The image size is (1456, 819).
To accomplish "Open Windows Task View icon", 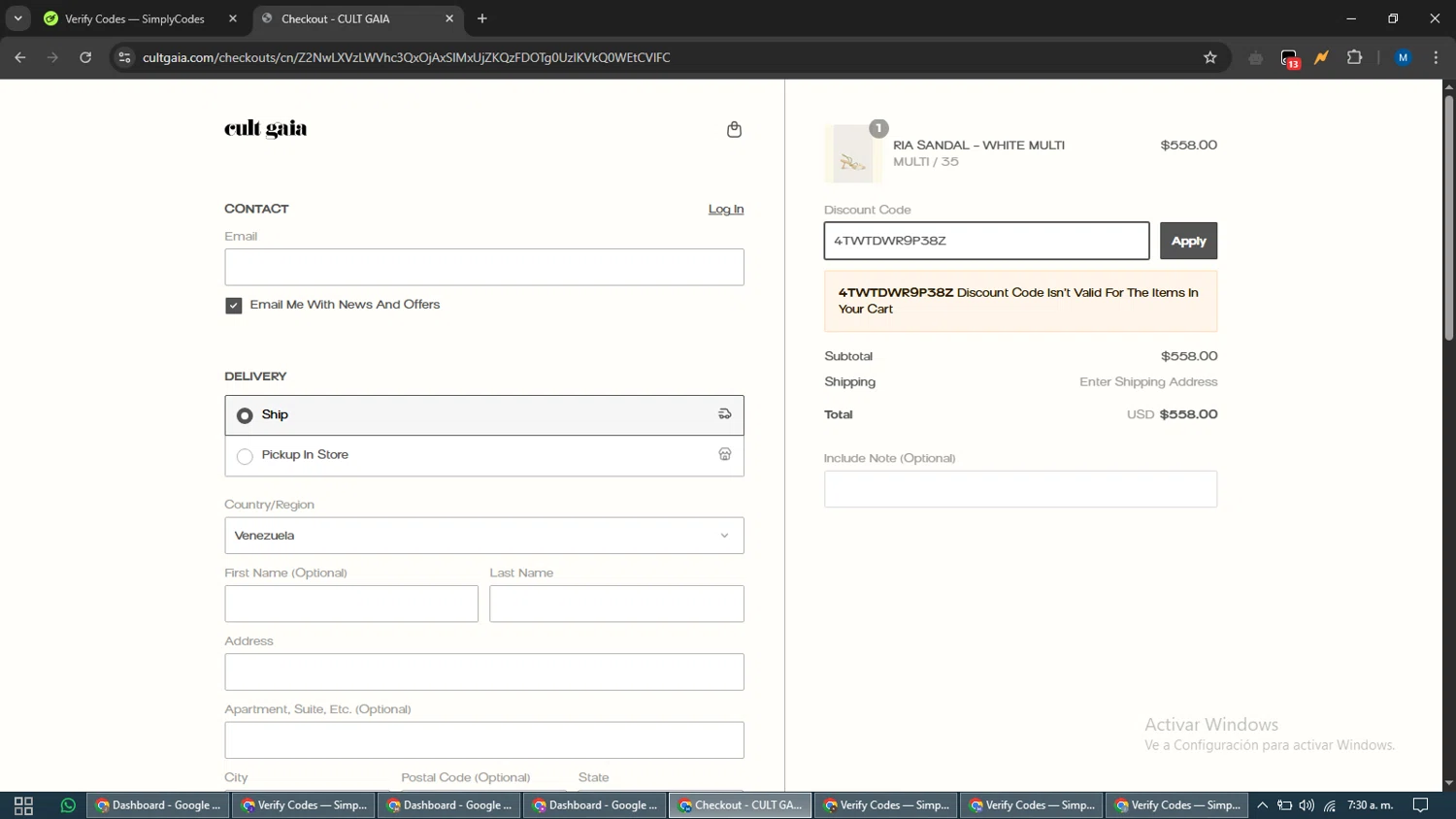I will point(23,805).
